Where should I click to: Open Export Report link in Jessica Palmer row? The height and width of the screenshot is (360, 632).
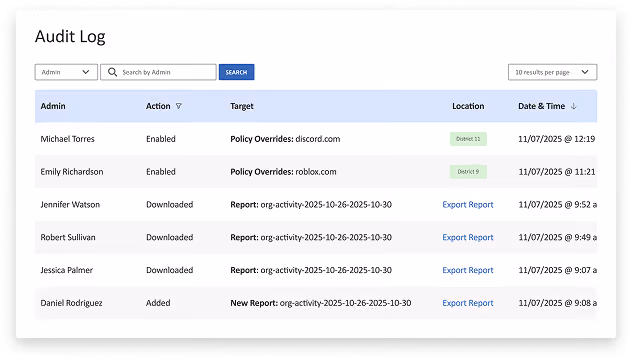[x=468, y=270]
